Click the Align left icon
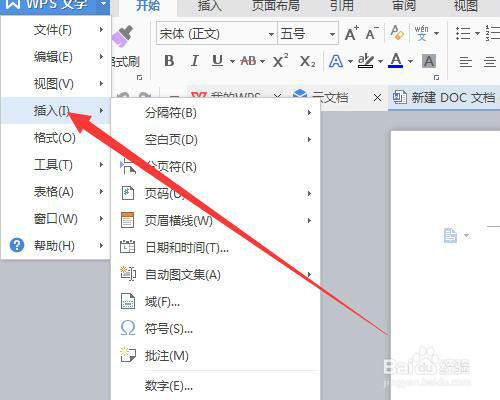 (465, 62)
